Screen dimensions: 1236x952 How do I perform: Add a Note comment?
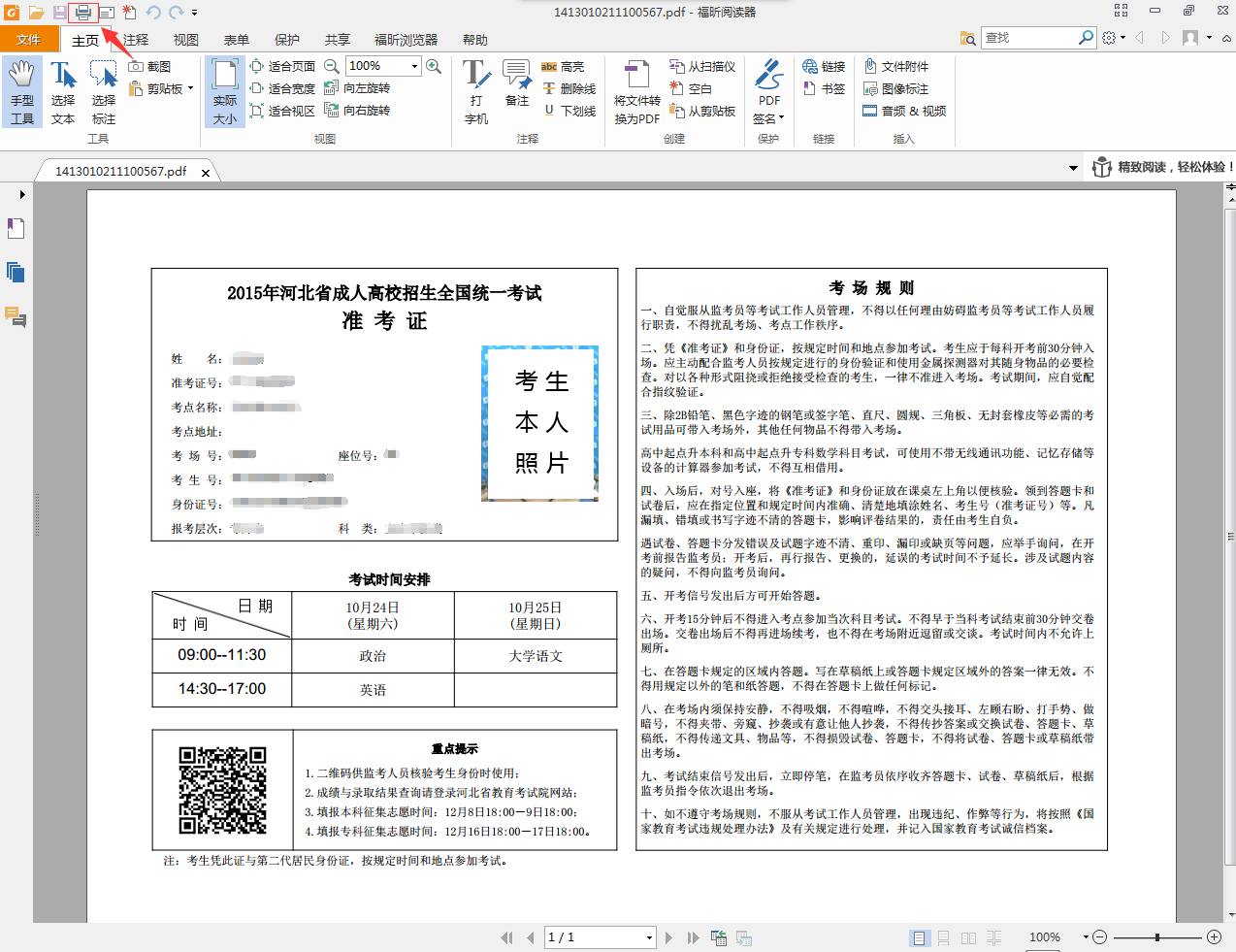(516, 83)
